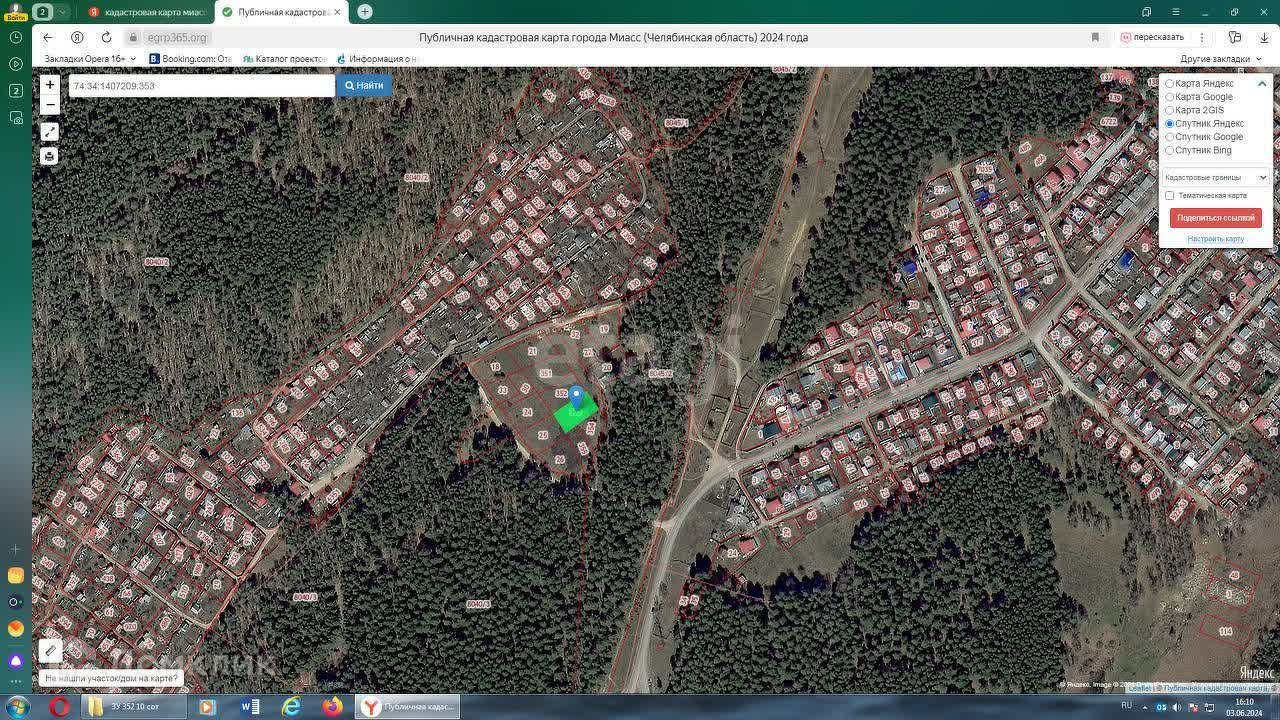Switch to кадастровая карта миасс tab
This screenshot has width=1280, height=720.
[146, 12]
